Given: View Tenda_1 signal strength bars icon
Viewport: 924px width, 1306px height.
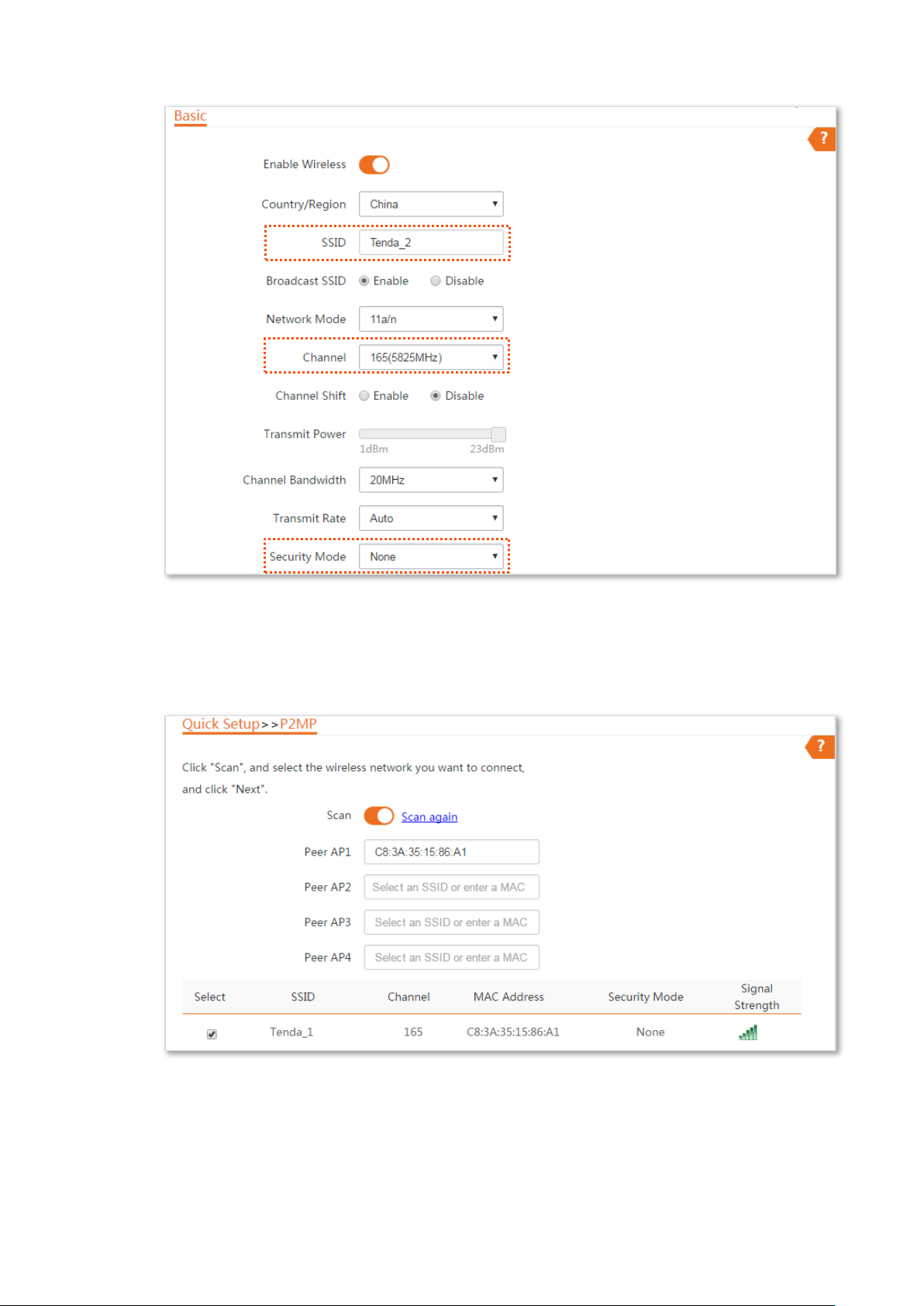Looking at the screenshot, I should click(x=748, y=1032).
